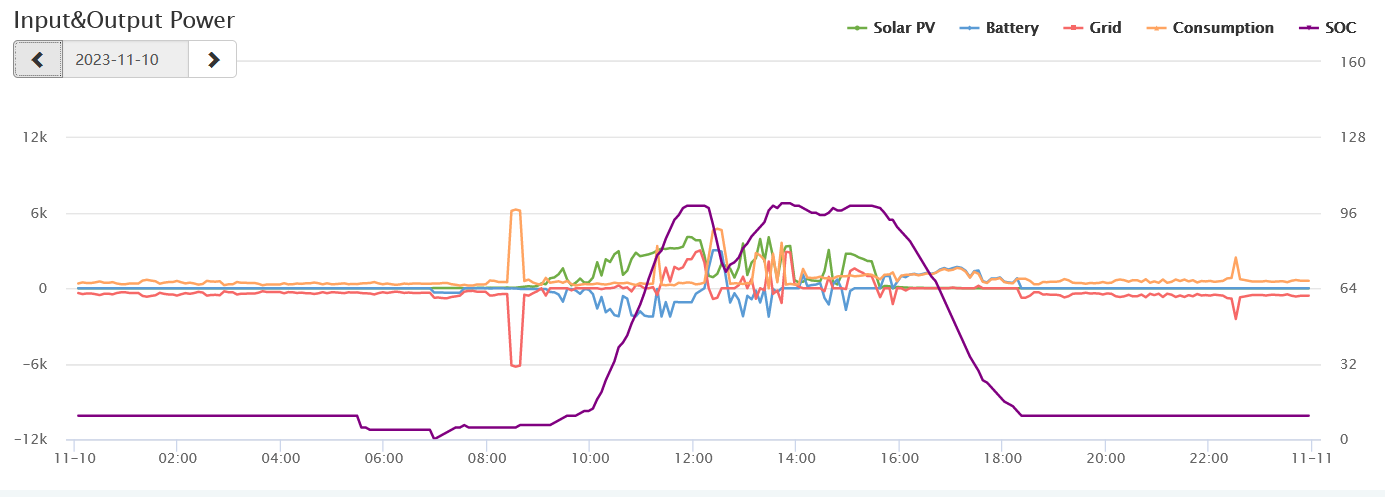Hide the Battery series via its legend text
Screen dimensions: 1385x497
(1012, 28)
